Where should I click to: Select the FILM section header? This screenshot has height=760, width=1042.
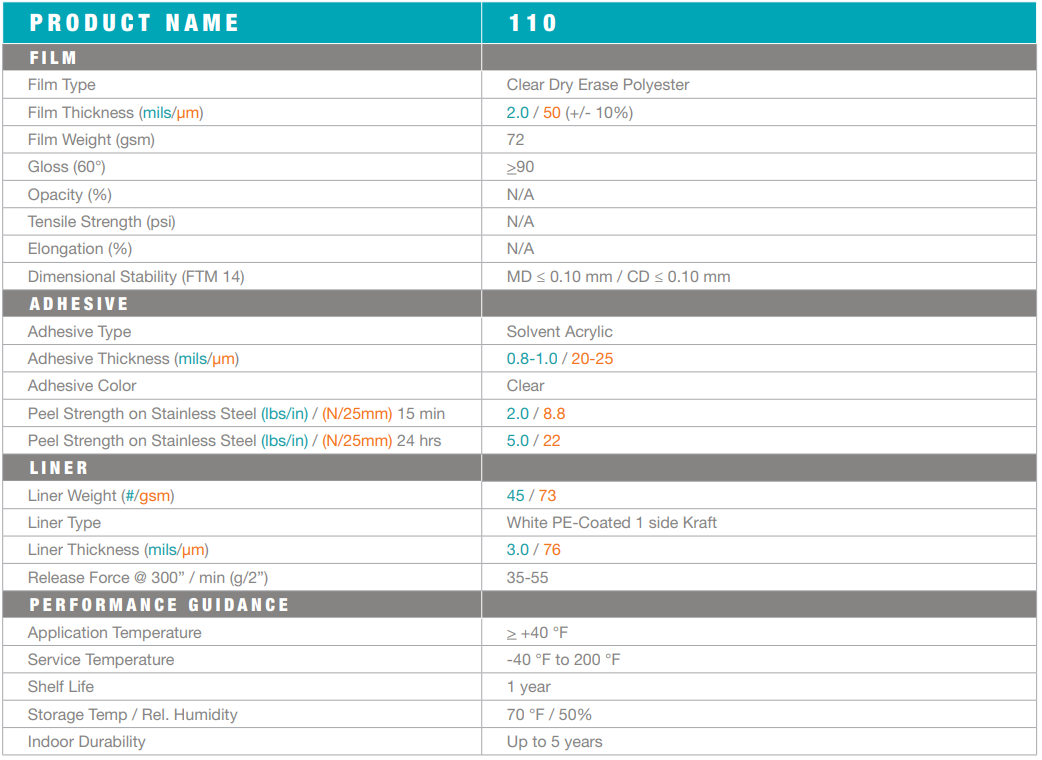[x=53, y=58]
